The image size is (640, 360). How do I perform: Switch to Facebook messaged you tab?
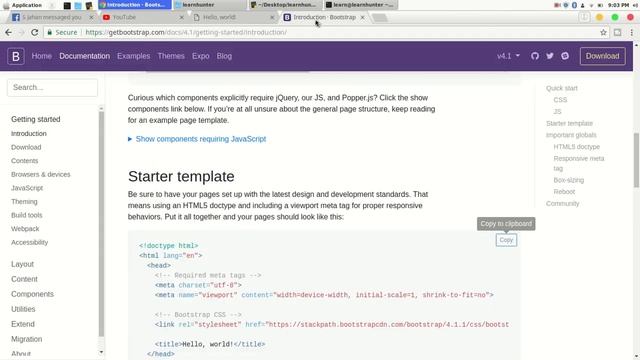(x=51, y=18)
